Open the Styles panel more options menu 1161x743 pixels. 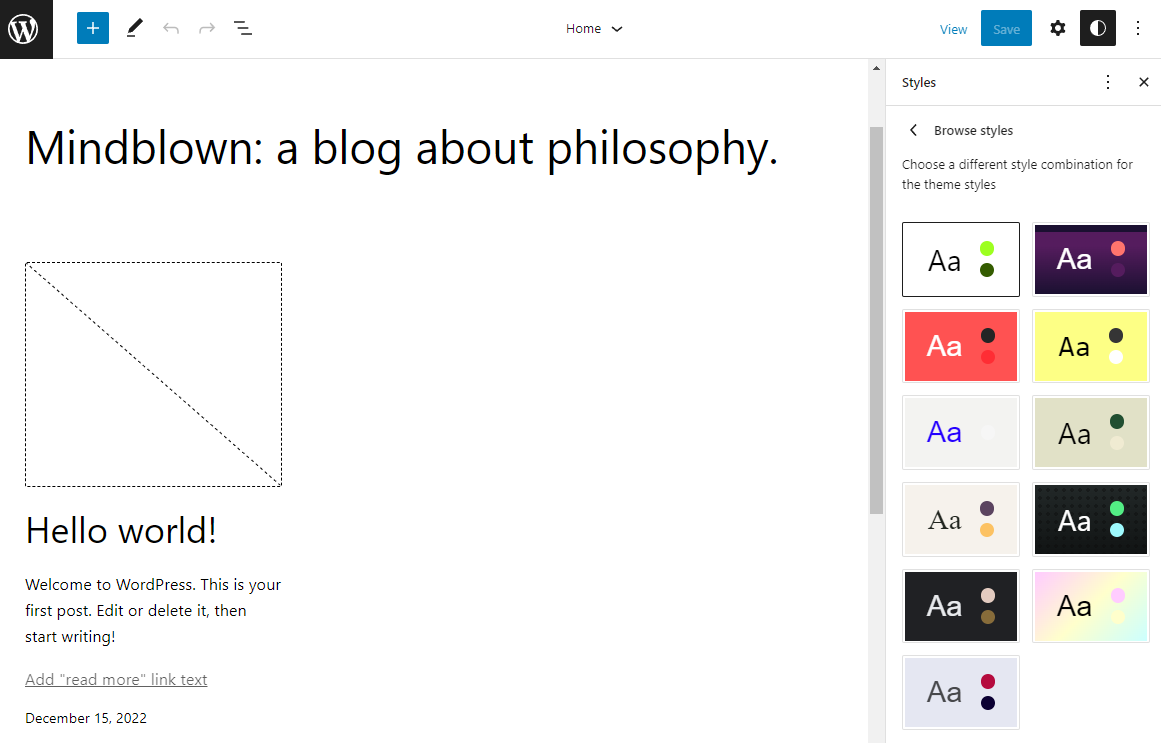coord(1107,82)
